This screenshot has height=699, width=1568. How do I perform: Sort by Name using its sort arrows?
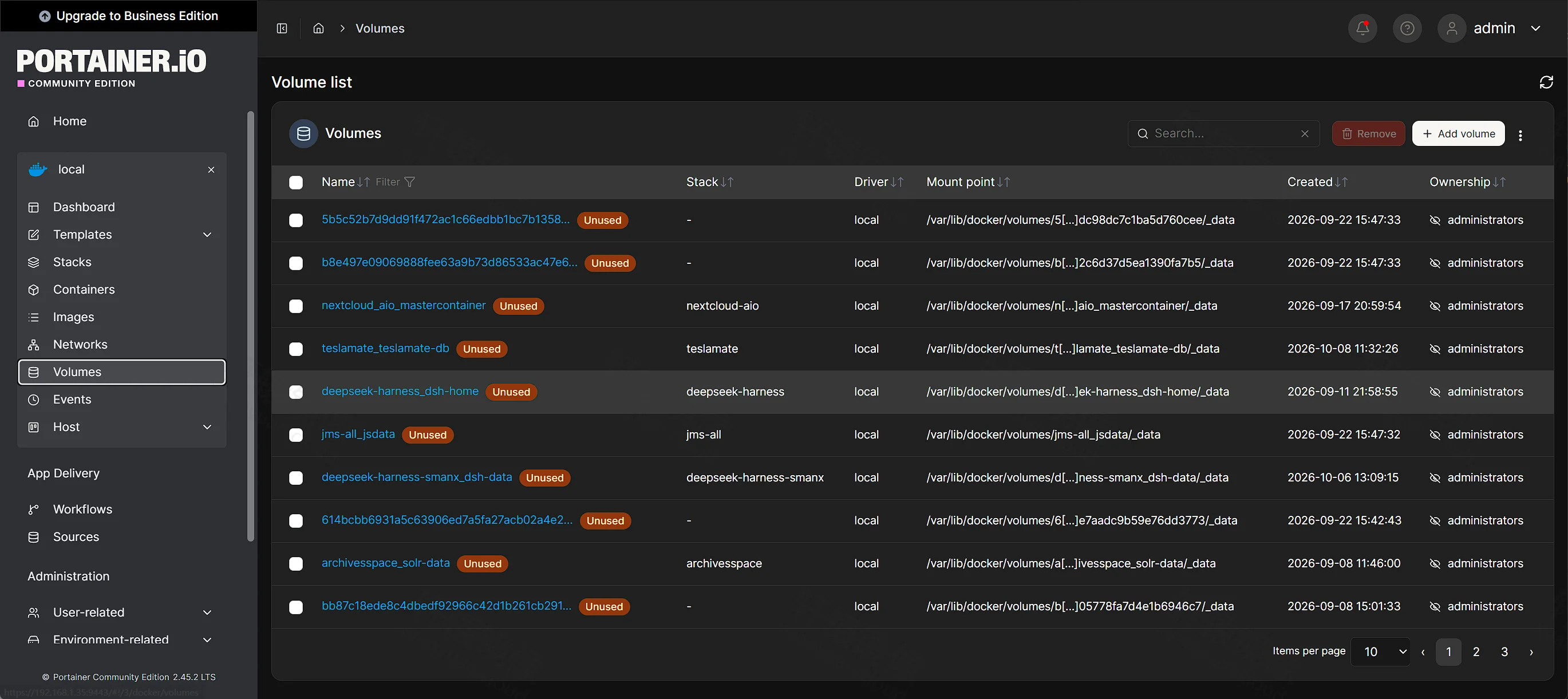click(364, 182)
